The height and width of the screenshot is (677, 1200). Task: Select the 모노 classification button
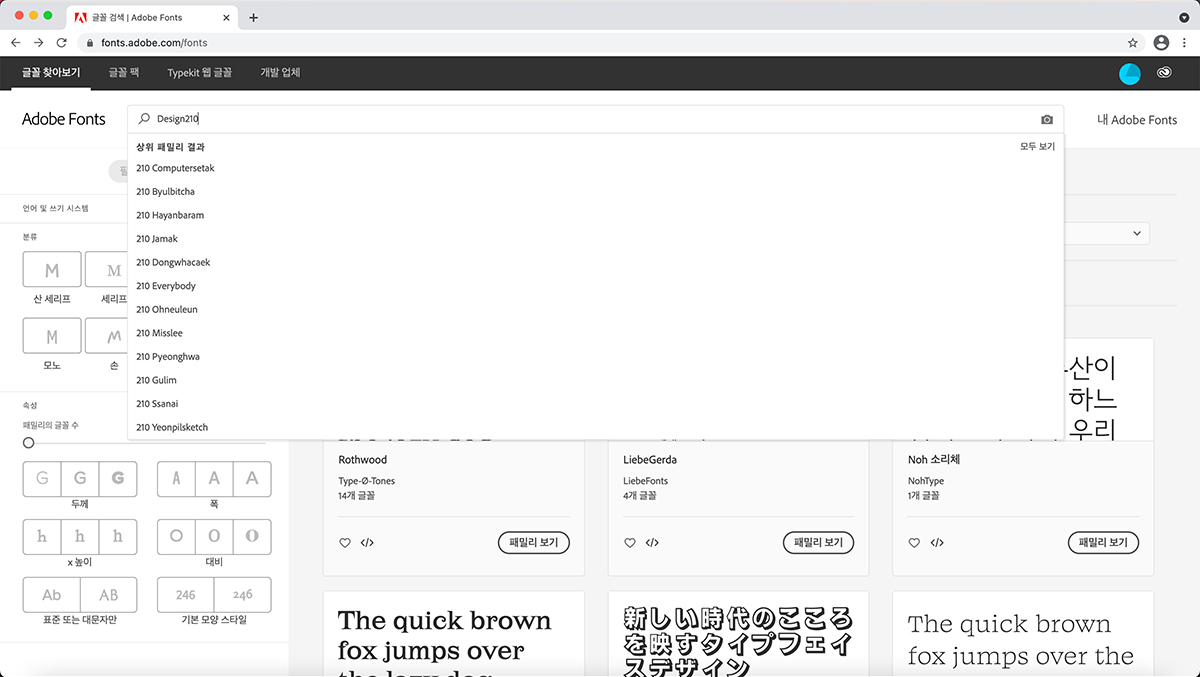[52, 336]
